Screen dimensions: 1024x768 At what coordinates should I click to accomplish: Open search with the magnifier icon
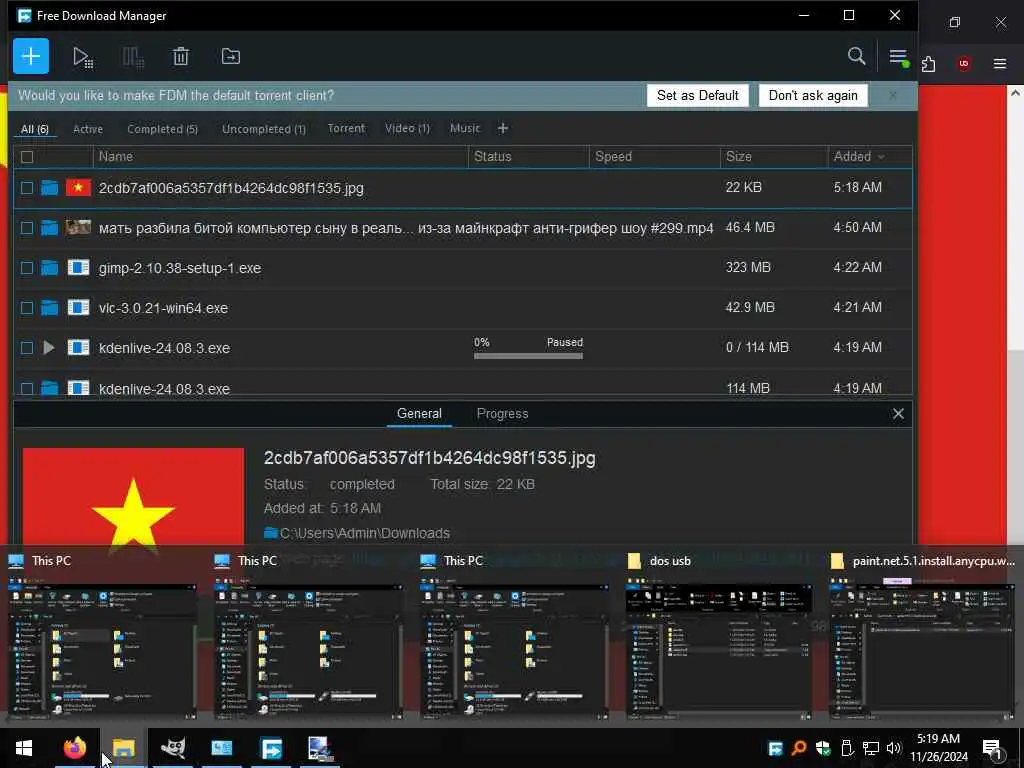856,56
